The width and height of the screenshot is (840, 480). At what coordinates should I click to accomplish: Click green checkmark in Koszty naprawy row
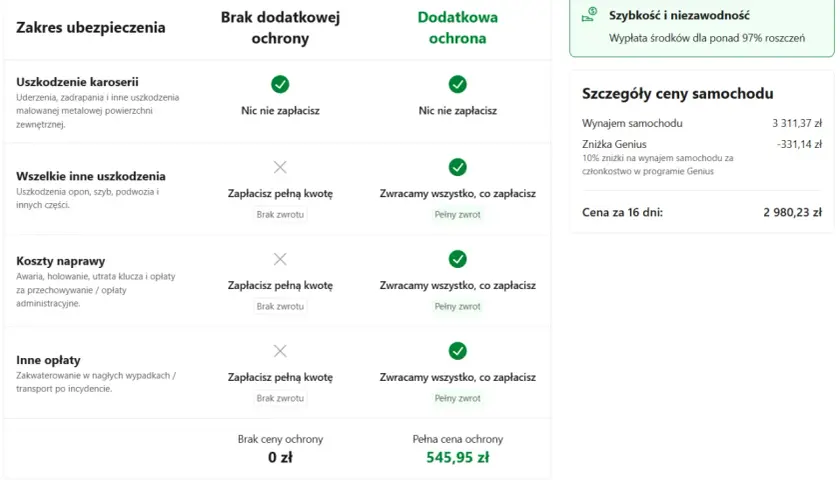458,259
